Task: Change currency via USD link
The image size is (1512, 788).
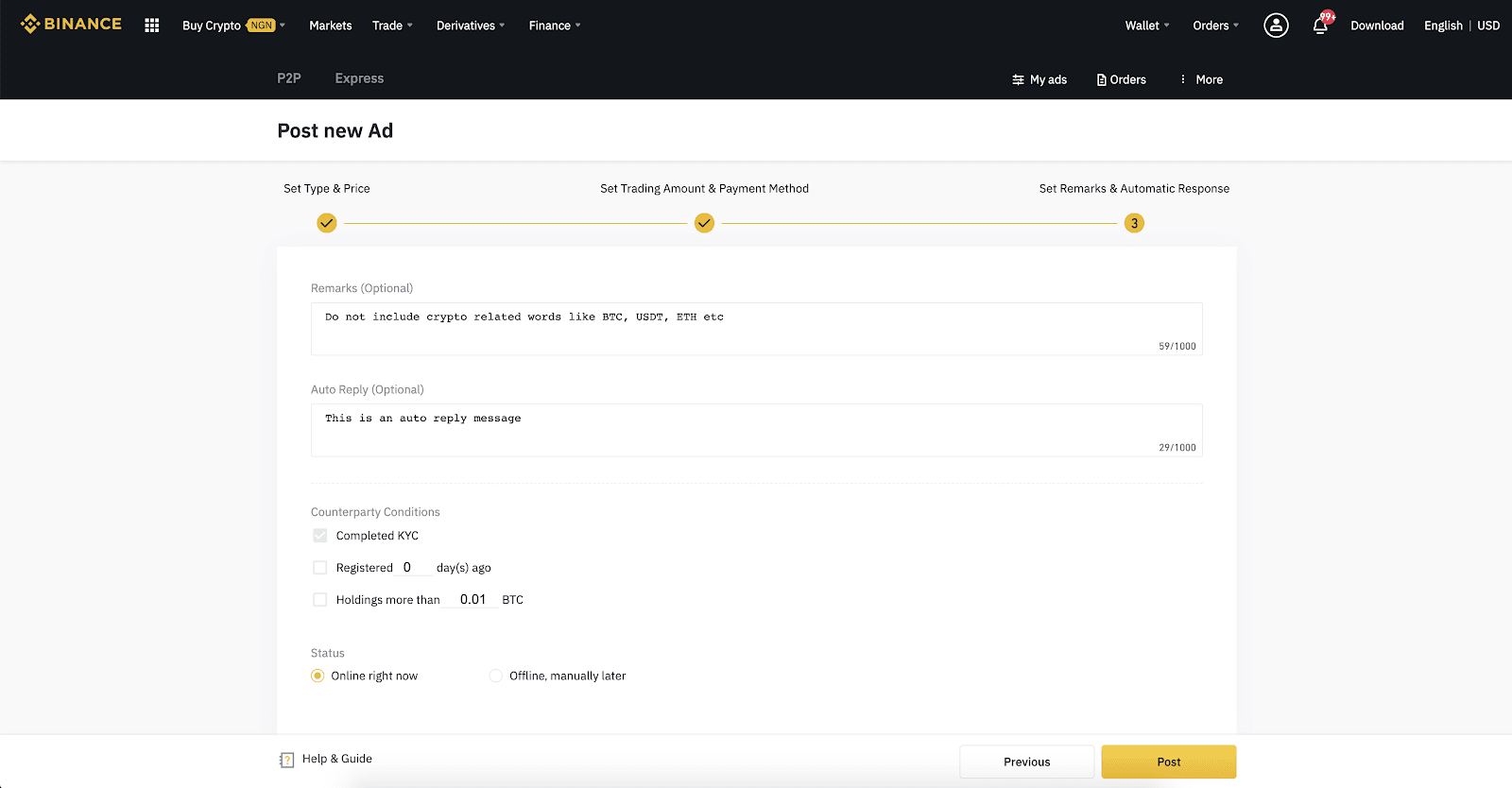Action: click(1488, 26)
